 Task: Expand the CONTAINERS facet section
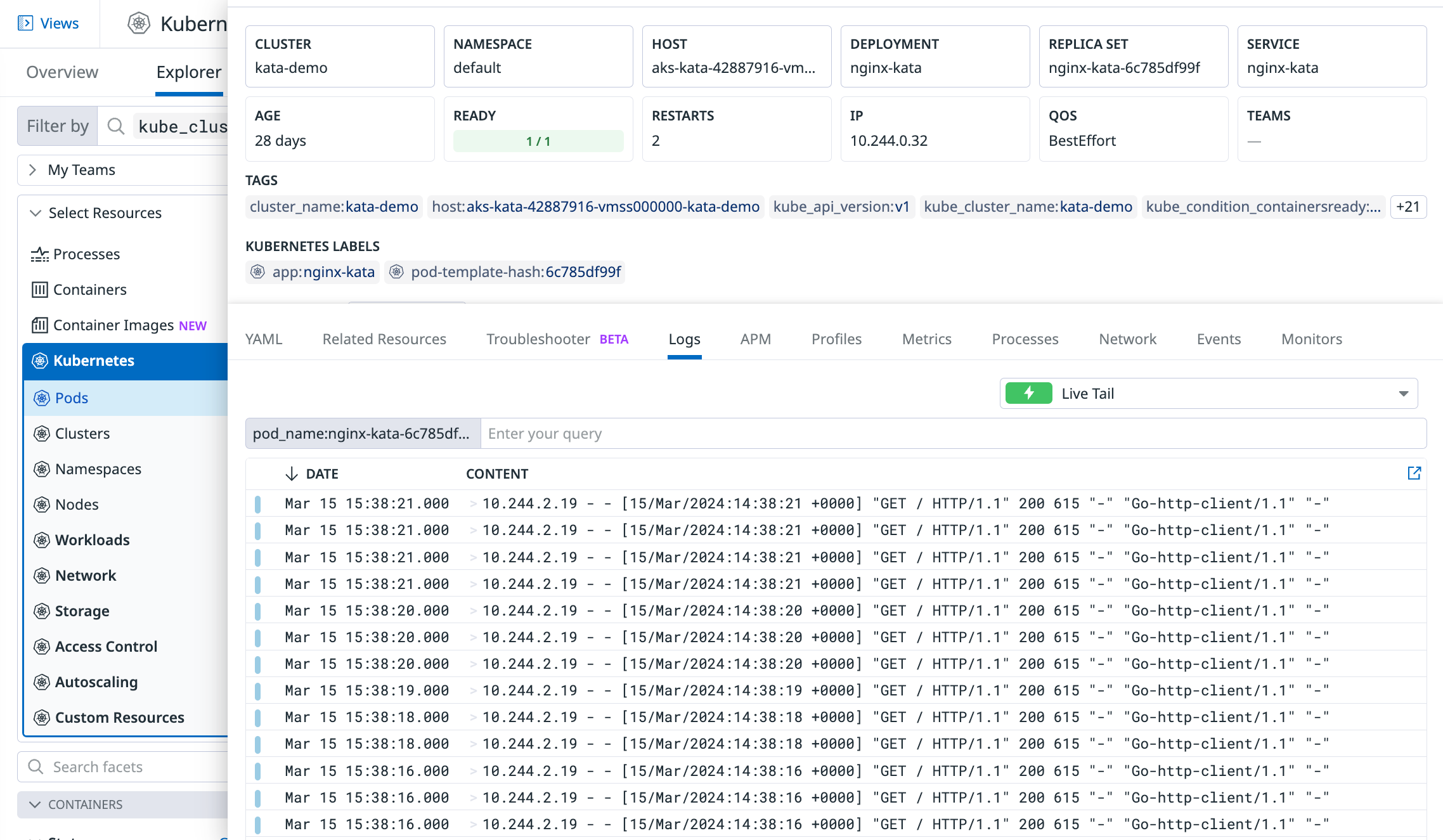coord(36,804)
